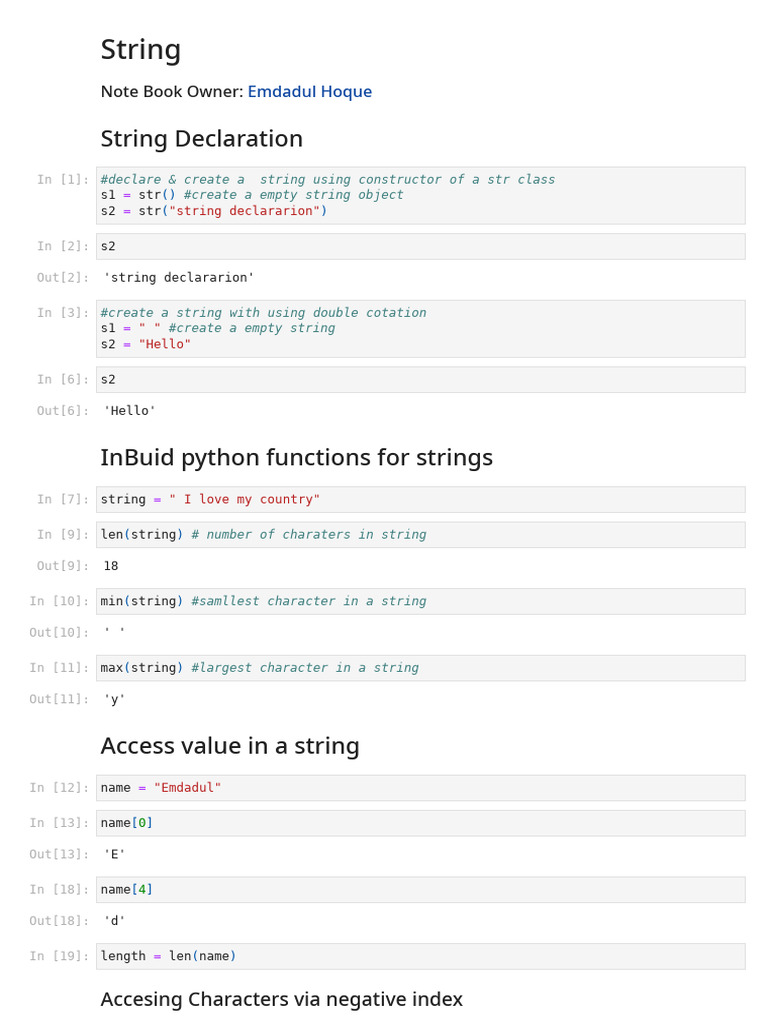Select the max(string) code cell
The height and width of the screenshot is (1024, 768).
click(420, 668)
